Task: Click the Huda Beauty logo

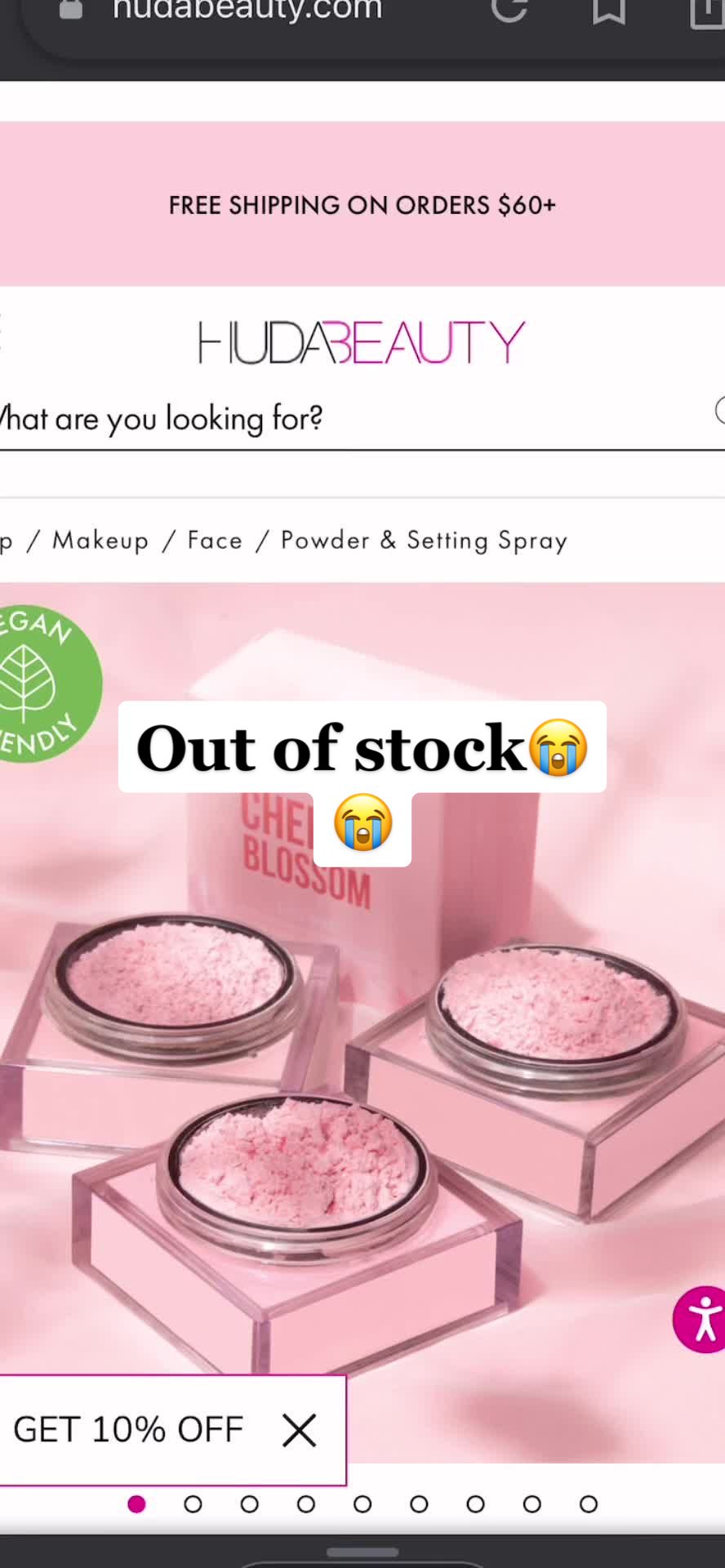Action: 361,342
